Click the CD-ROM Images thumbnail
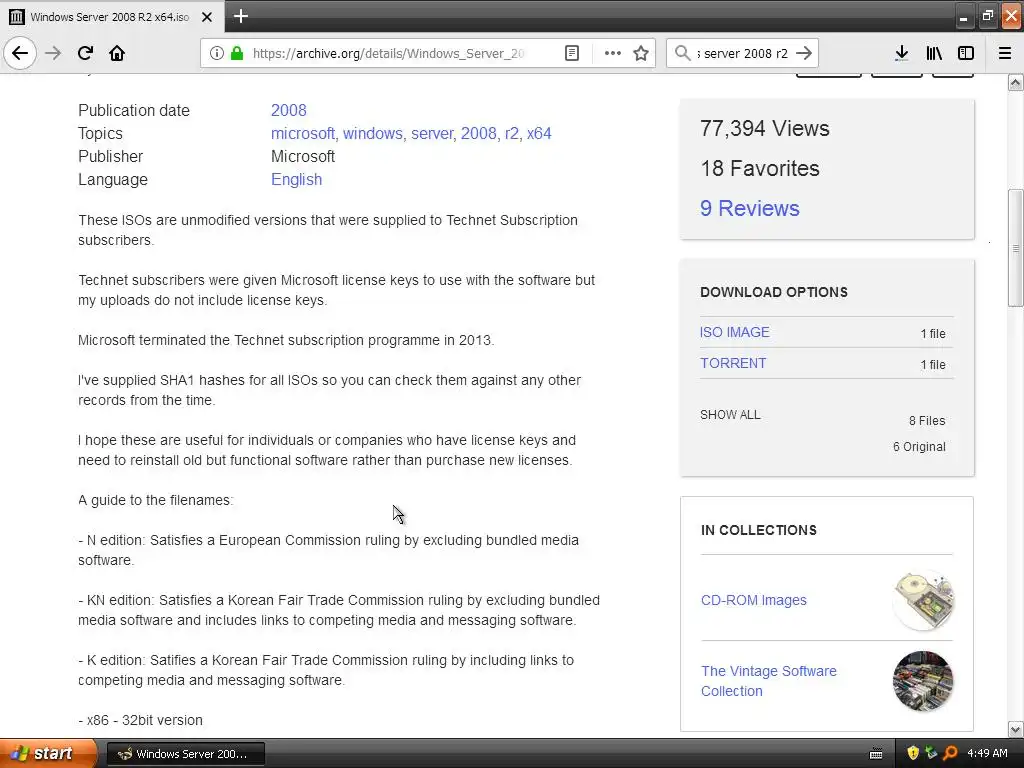Viewport: 1024px width, 768px height. tap(923, 600)
